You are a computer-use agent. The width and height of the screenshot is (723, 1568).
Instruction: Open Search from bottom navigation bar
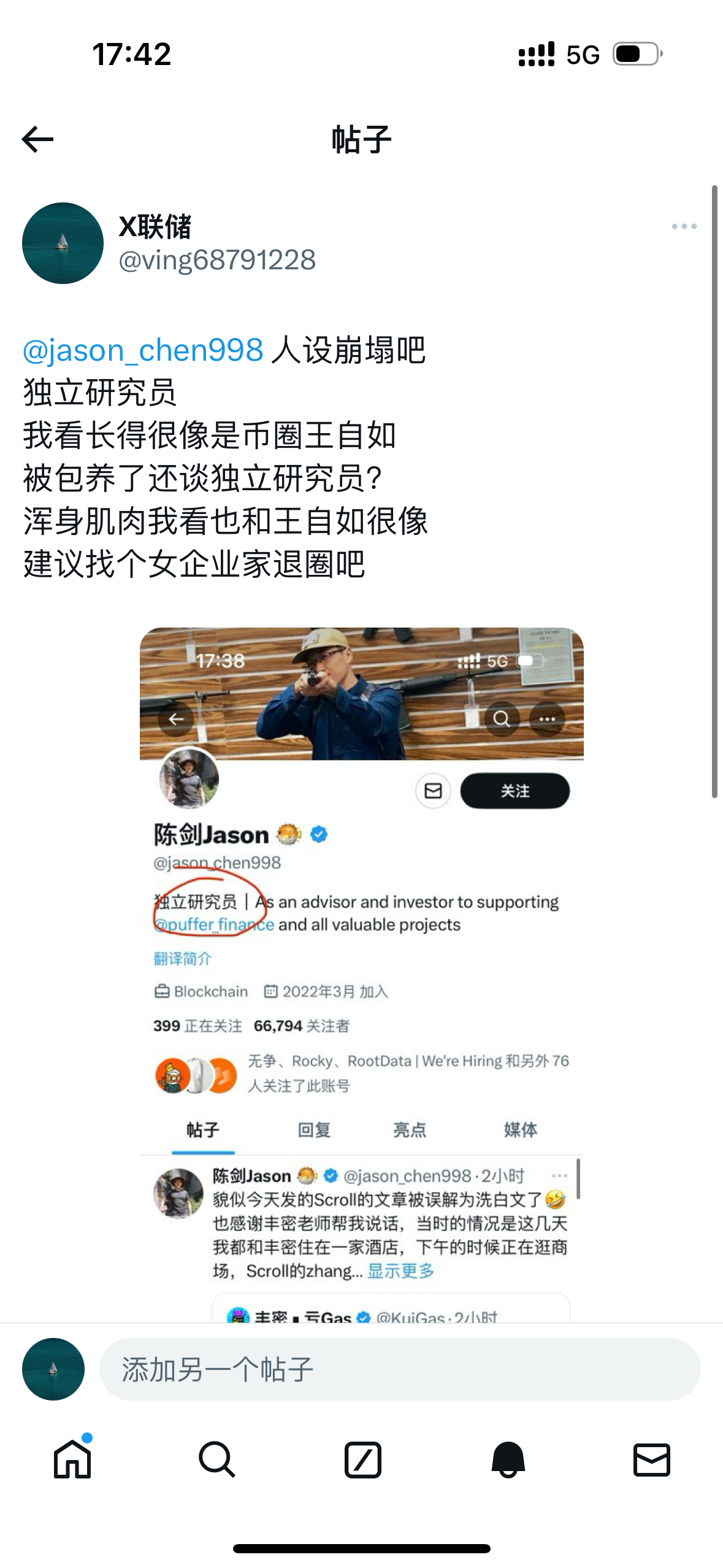217,1459
